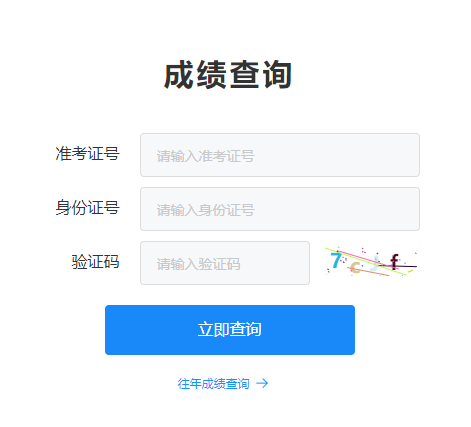Select placeholder text 请输入准考证号
471x427 pixels.
point(206,156)
